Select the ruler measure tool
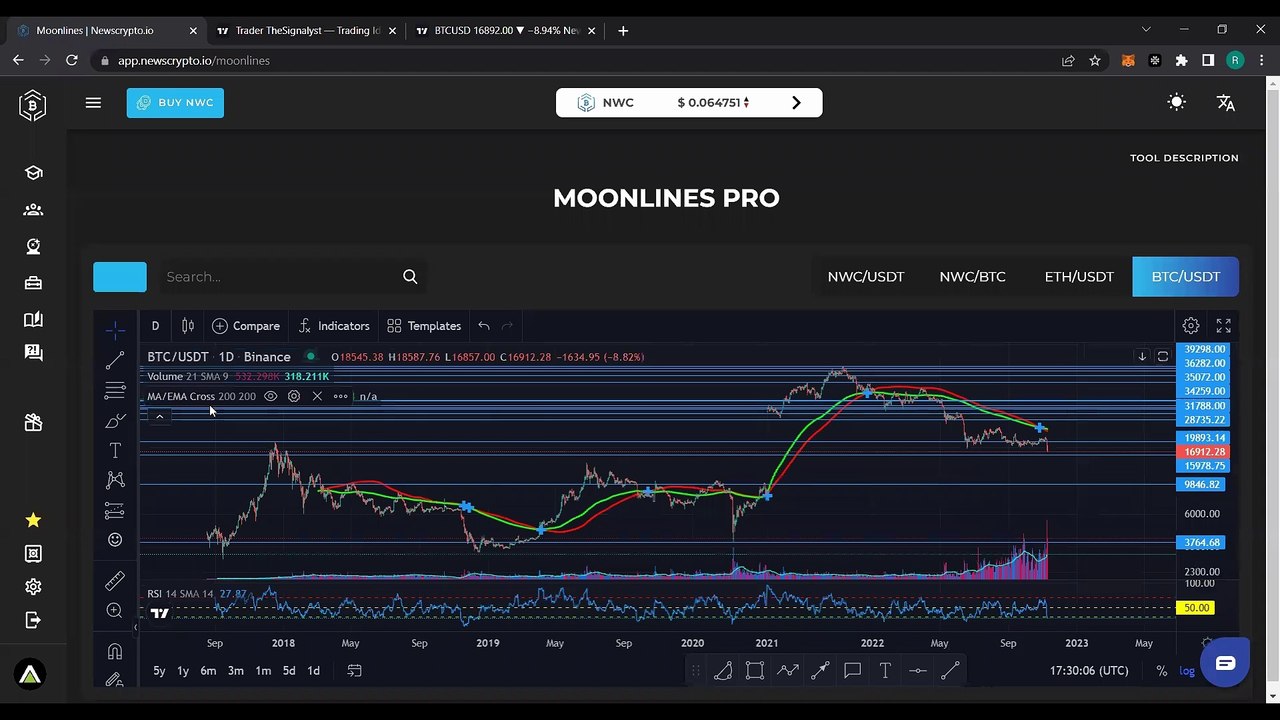The height and width of the screenshot is (720, 1280). coord(115,581)
